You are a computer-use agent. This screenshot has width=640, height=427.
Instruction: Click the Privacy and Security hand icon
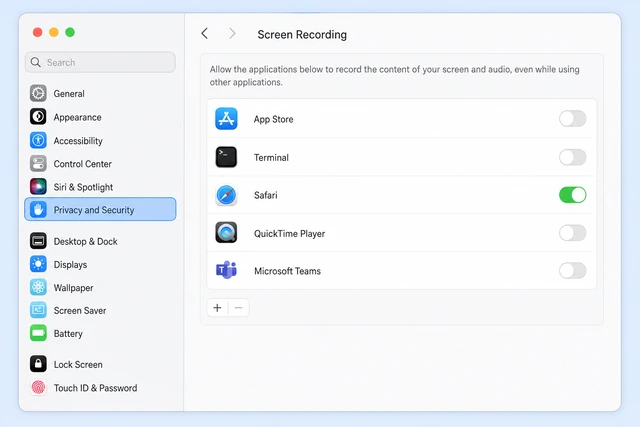pyautogui.click(x=38, y=209)
